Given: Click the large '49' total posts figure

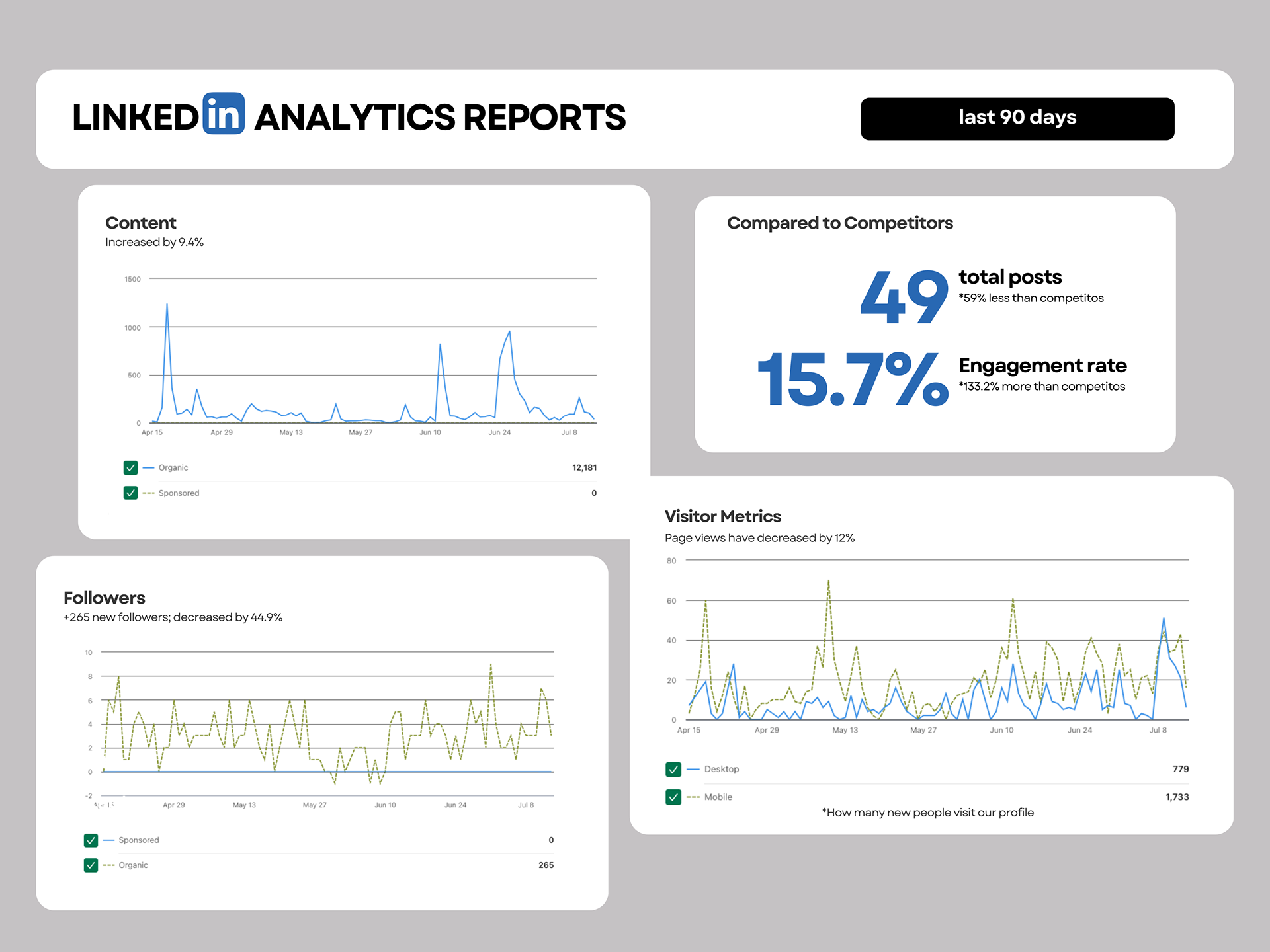Looking at the screenshot, I should click(x=904, y=297).
